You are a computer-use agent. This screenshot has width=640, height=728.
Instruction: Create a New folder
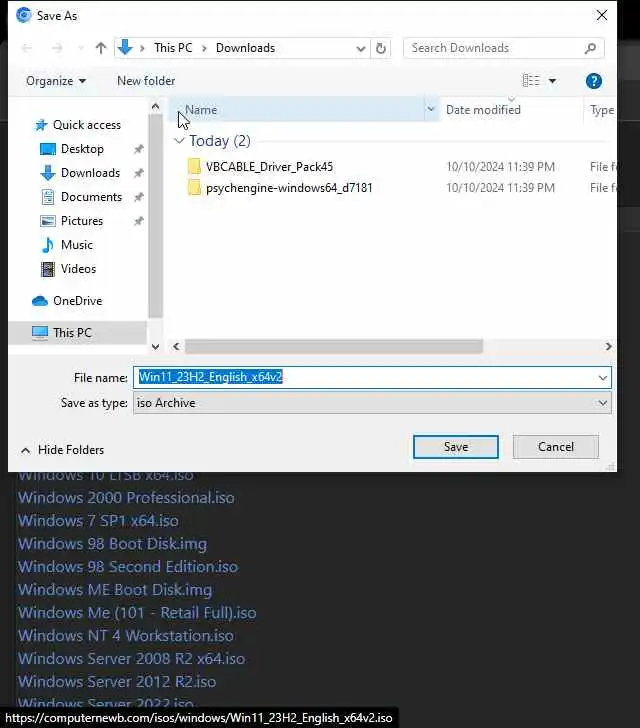(x=146, y=81)
